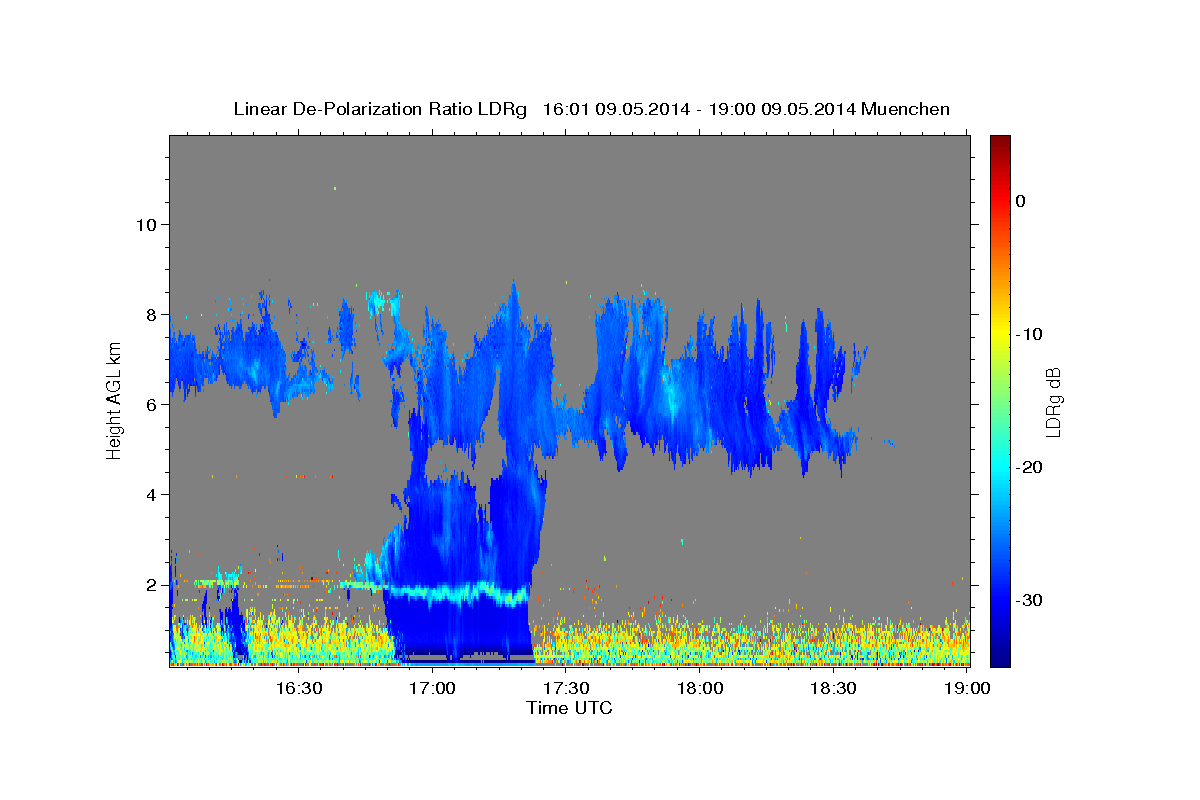Click the height tick label 2

point(153,584)
